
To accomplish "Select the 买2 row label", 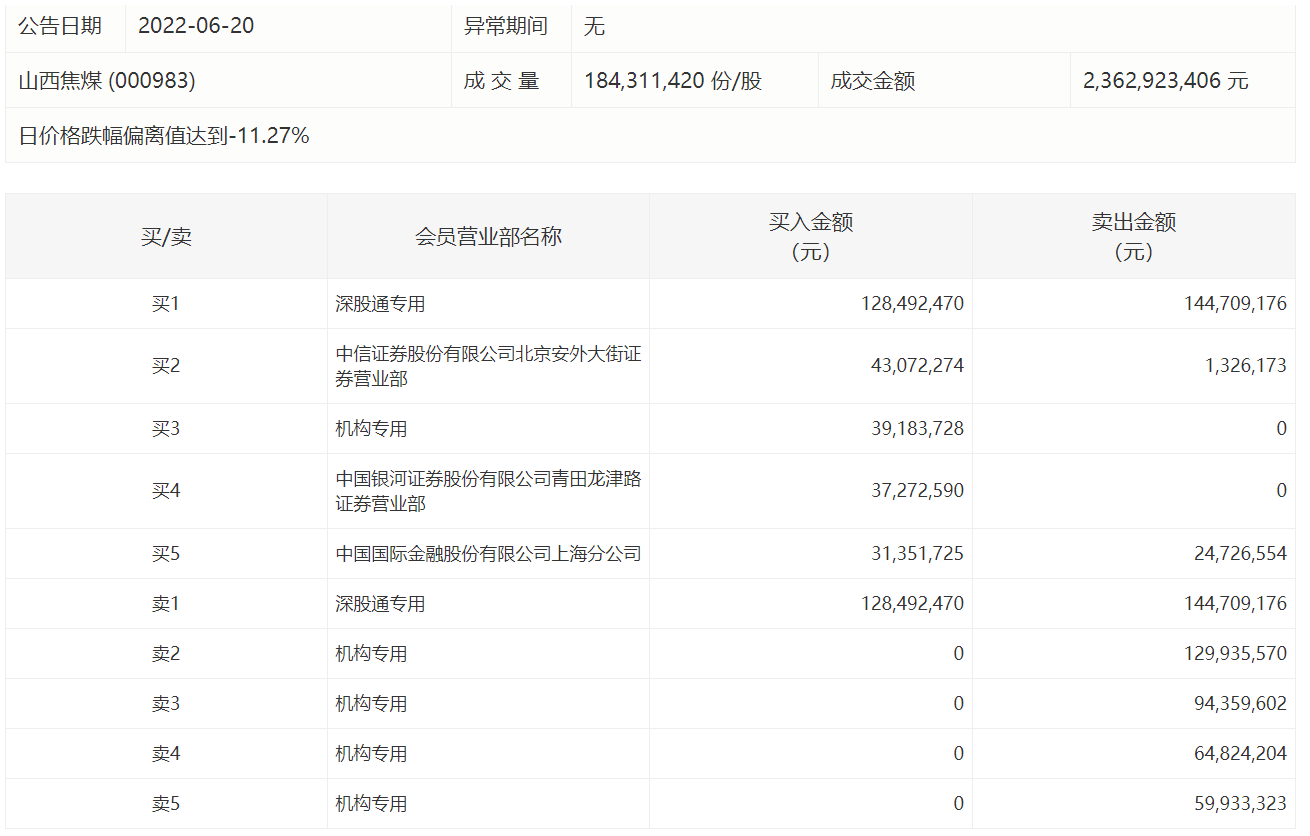I will tap(166, 366).
